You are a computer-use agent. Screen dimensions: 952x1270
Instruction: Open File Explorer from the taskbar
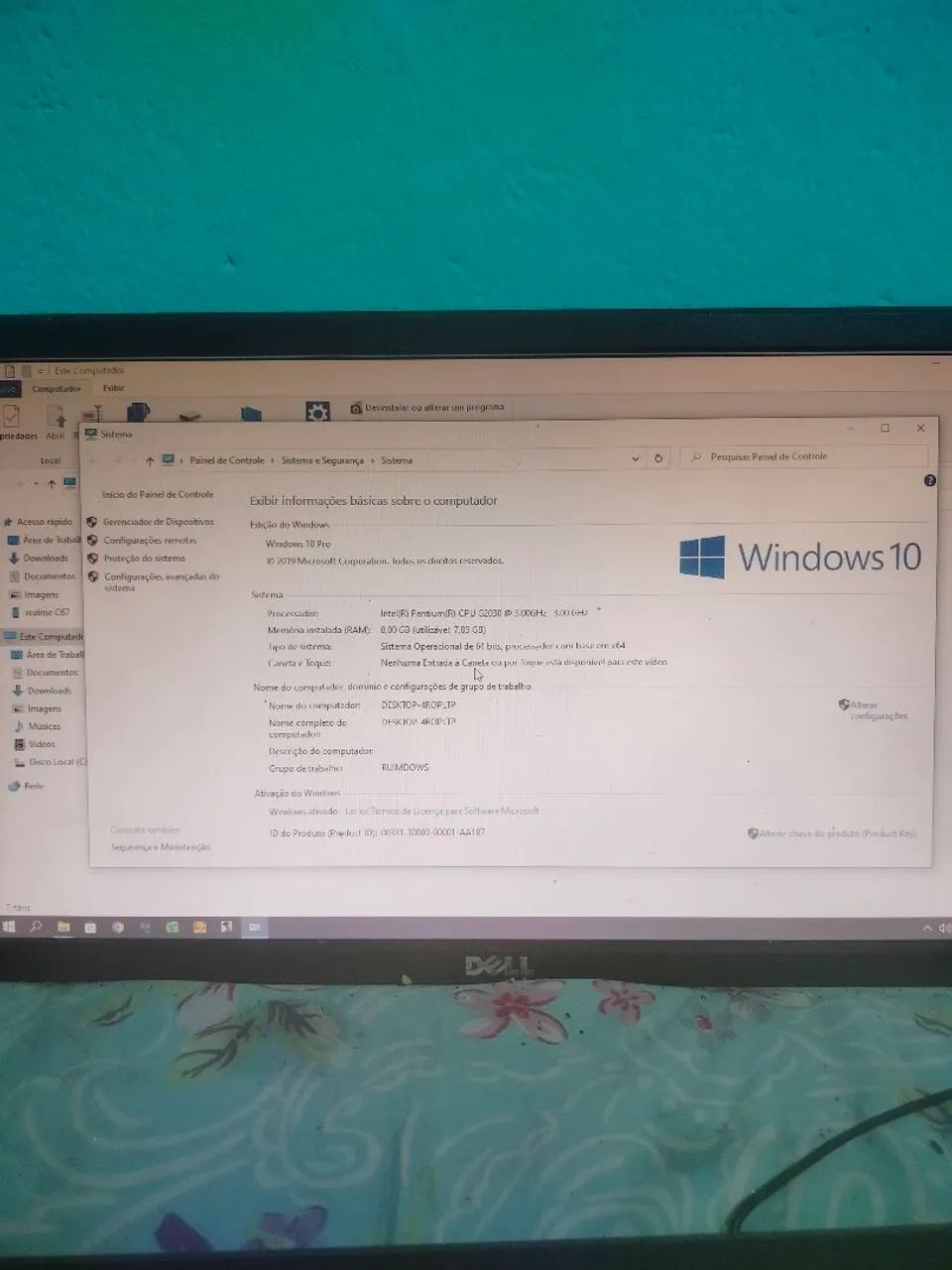tap(63, 927)
